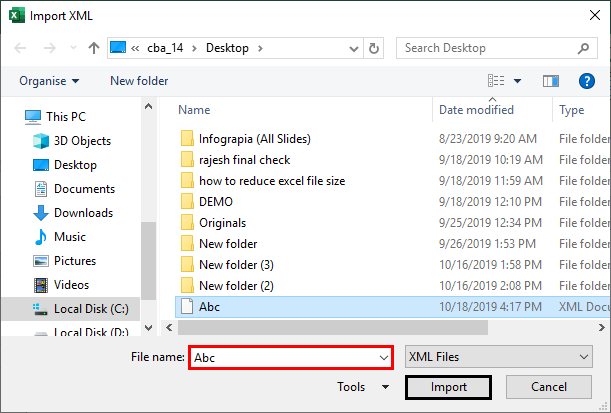611x413 pixels.
Task: Click horizontal scrollbar right arrow
Action: pos(602,328)
